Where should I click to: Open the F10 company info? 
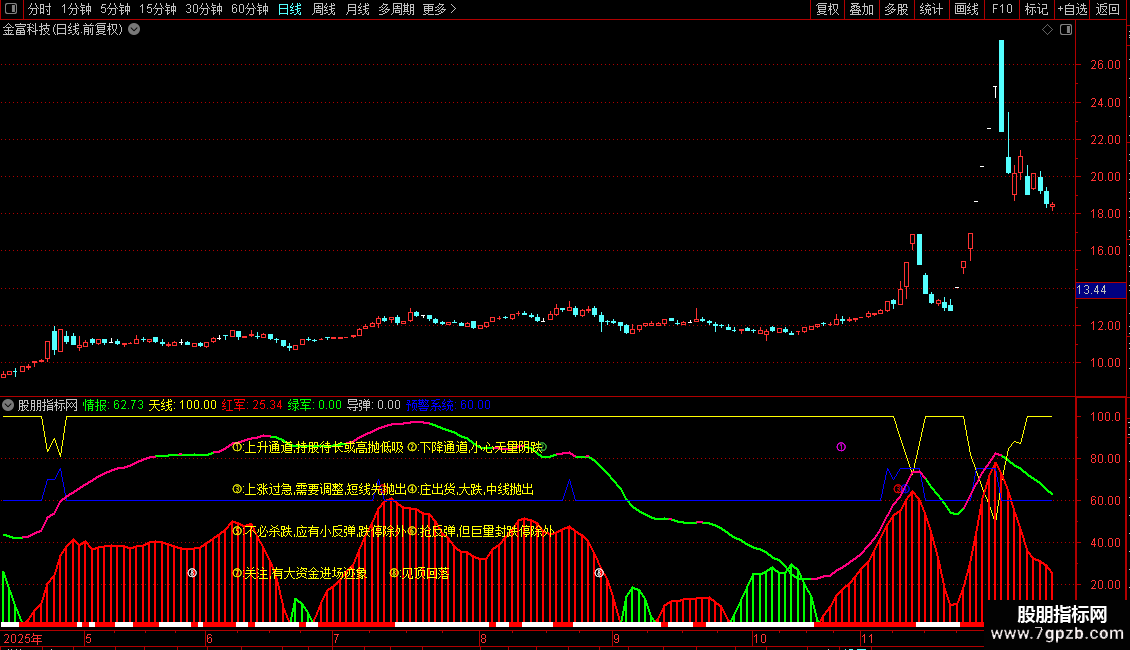click(1002, 9)
